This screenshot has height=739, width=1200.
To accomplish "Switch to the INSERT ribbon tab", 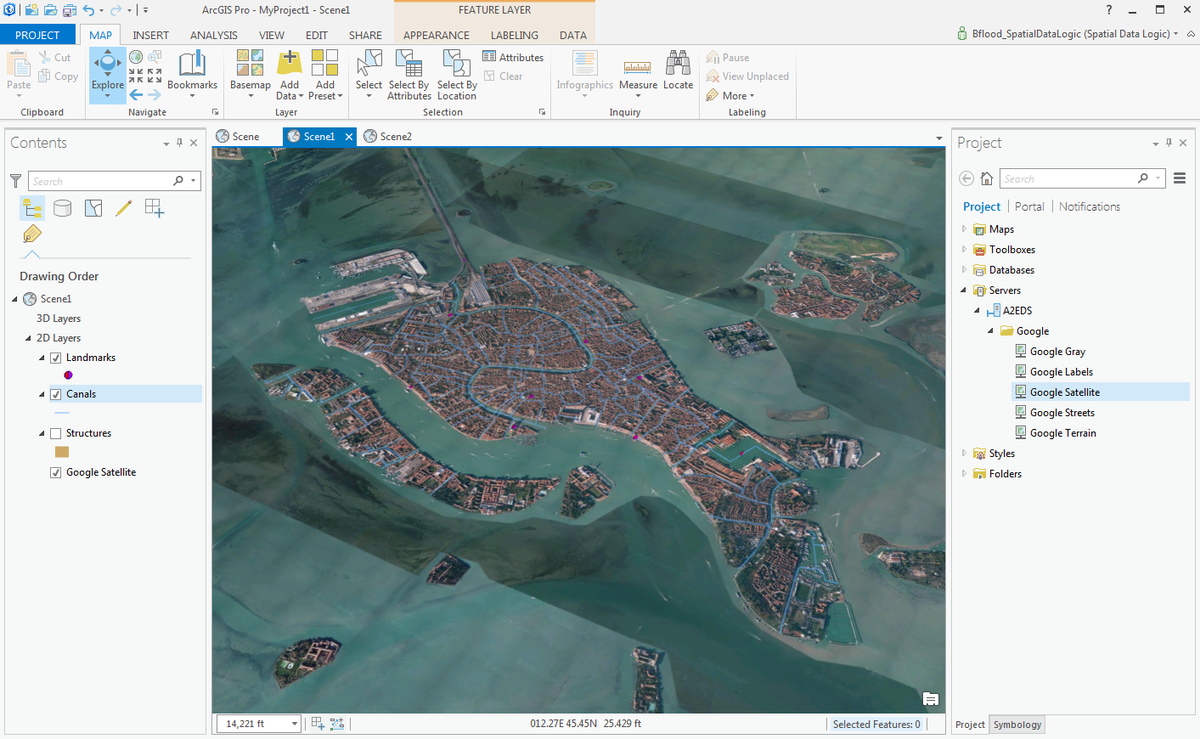I will coord(151,35).
